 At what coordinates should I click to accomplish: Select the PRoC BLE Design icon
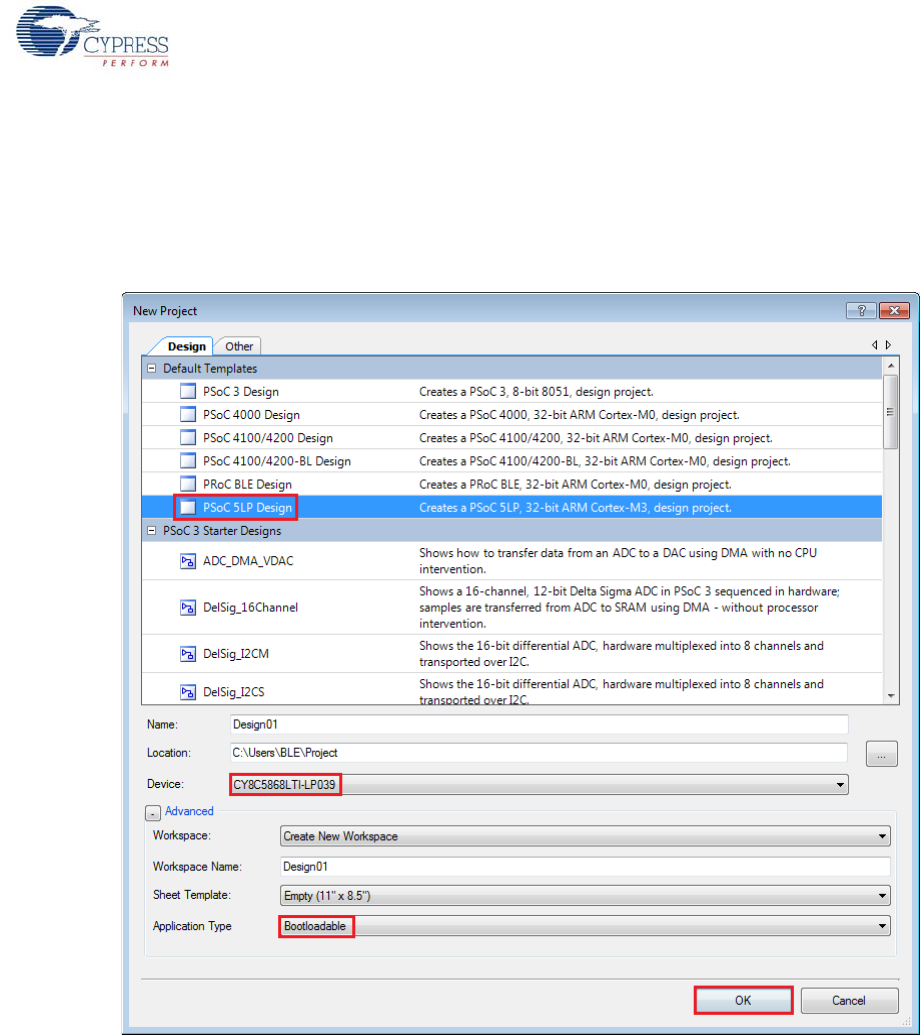tap(188, 484)
